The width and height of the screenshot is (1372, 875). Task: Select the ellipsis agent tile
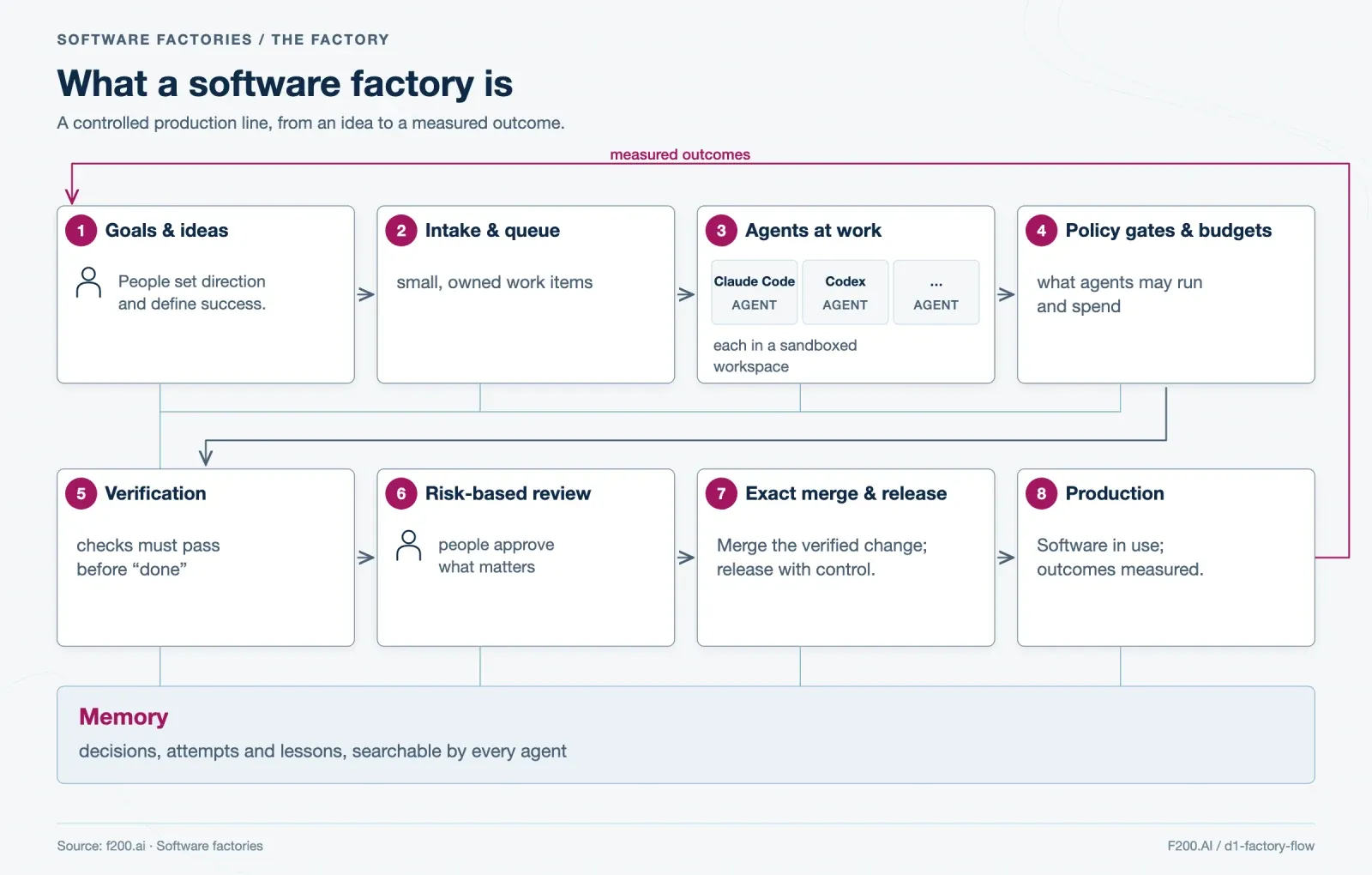[x=936, y=293]
